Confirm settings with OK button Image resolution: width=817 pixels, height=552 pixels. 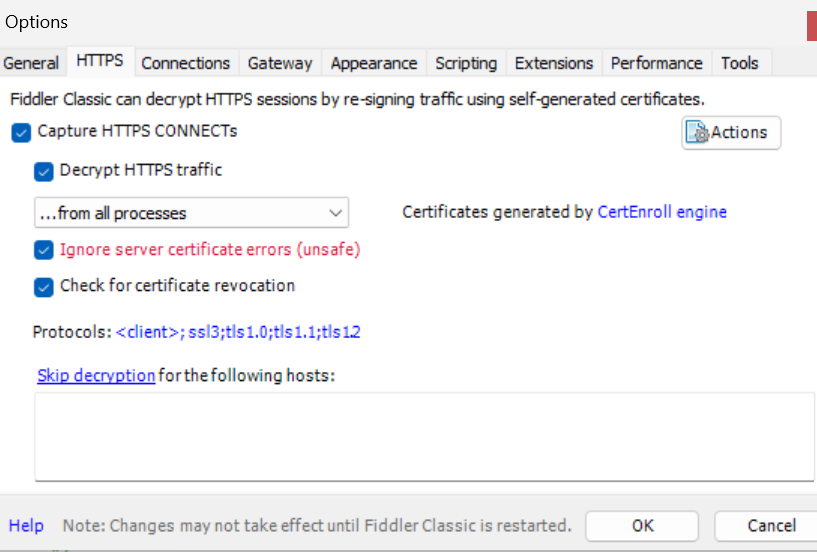click(642, 526)
